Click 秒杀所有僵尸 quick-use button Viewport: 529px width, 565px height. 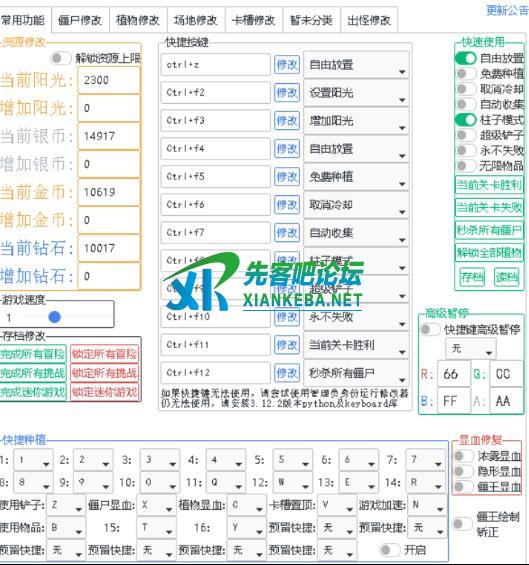pyautogui.click(x=489, y=230)
